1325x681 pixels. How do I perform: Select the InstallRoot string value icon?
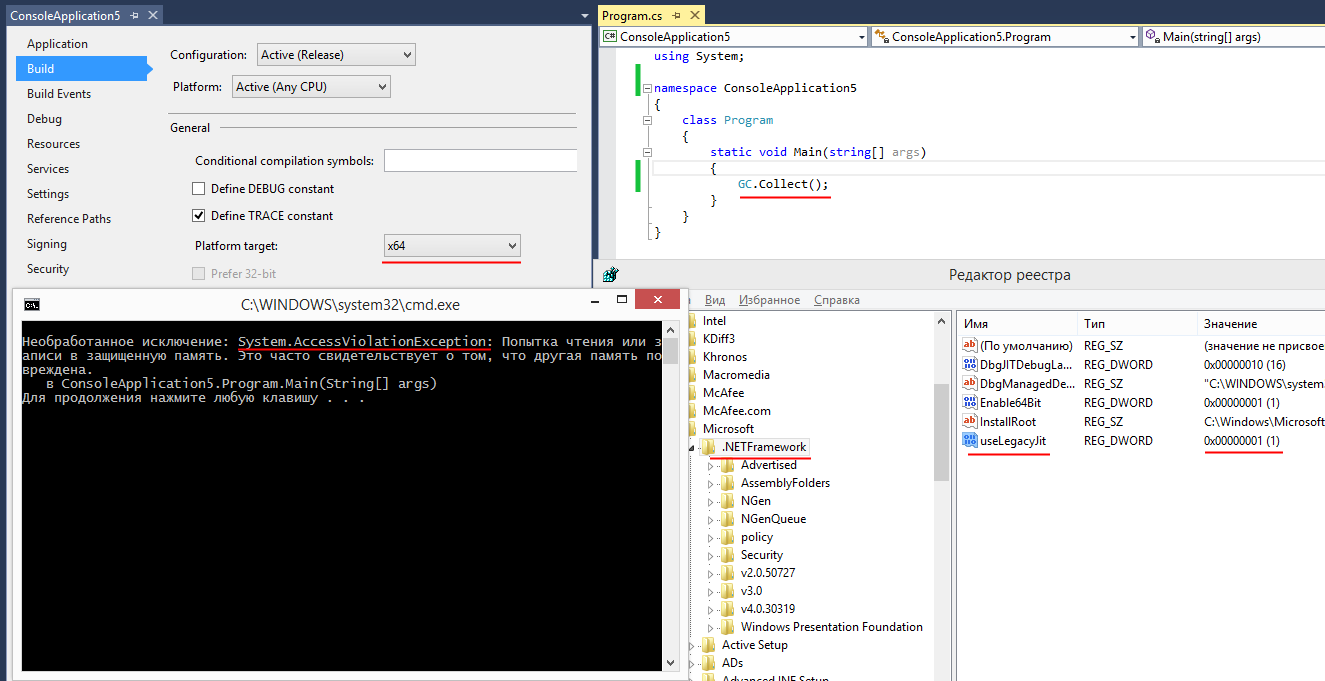pos(969,421)
